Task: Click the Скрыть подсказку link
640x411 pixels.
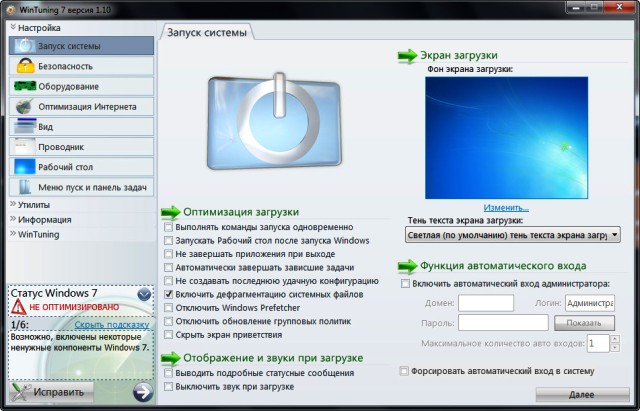Action: point(112,325)
